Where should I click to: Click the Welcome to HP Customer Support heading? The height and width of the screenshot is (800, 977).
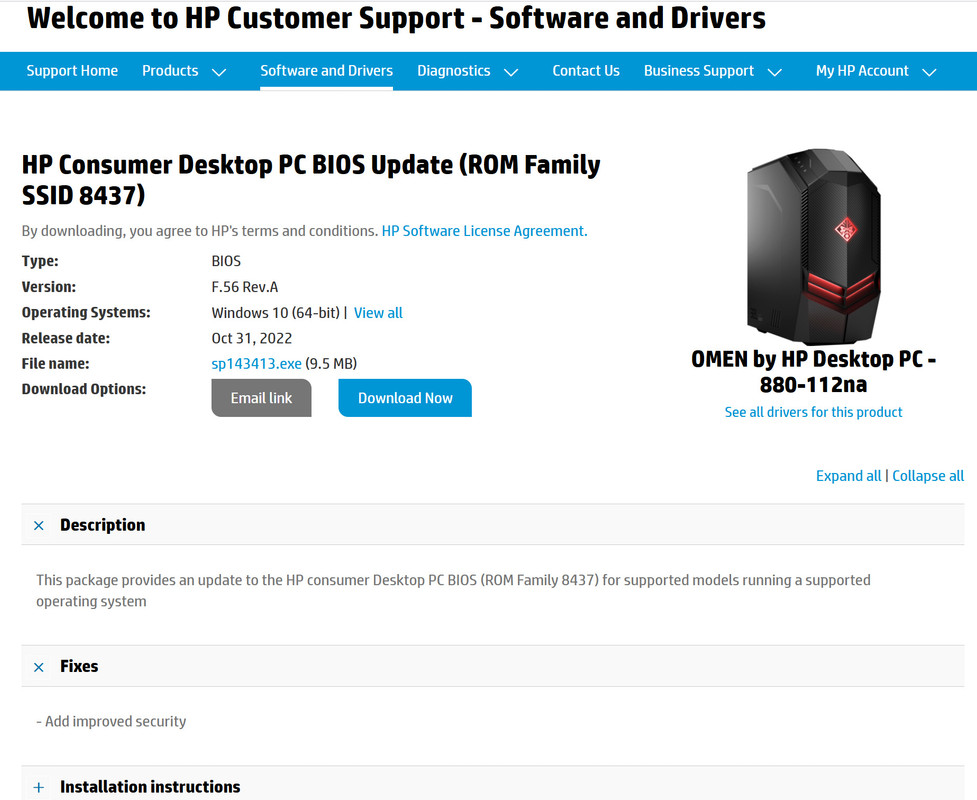point(396,18)
